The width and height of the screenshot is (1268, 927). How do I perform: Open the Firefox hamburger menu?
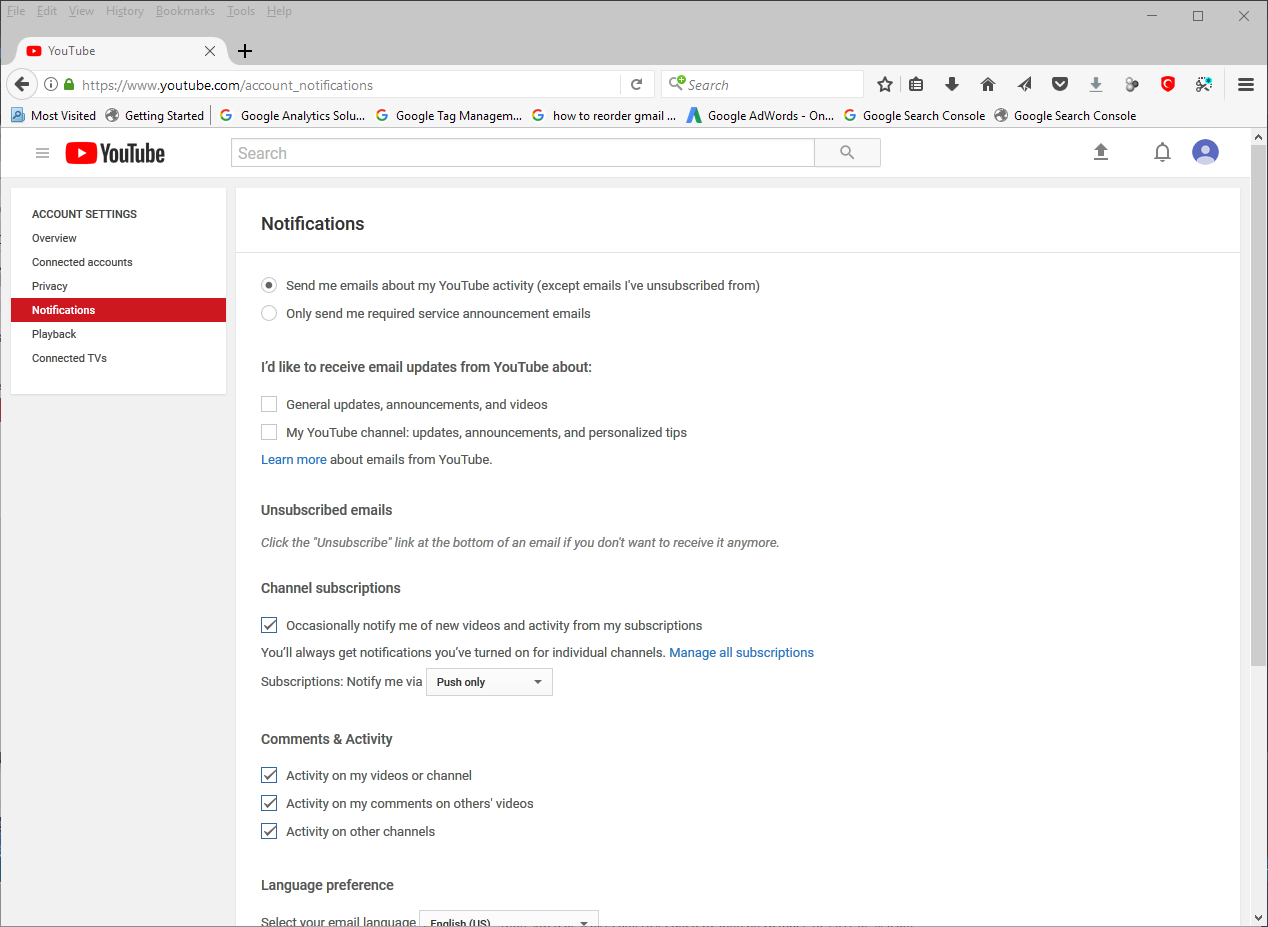pos(1246,85)
